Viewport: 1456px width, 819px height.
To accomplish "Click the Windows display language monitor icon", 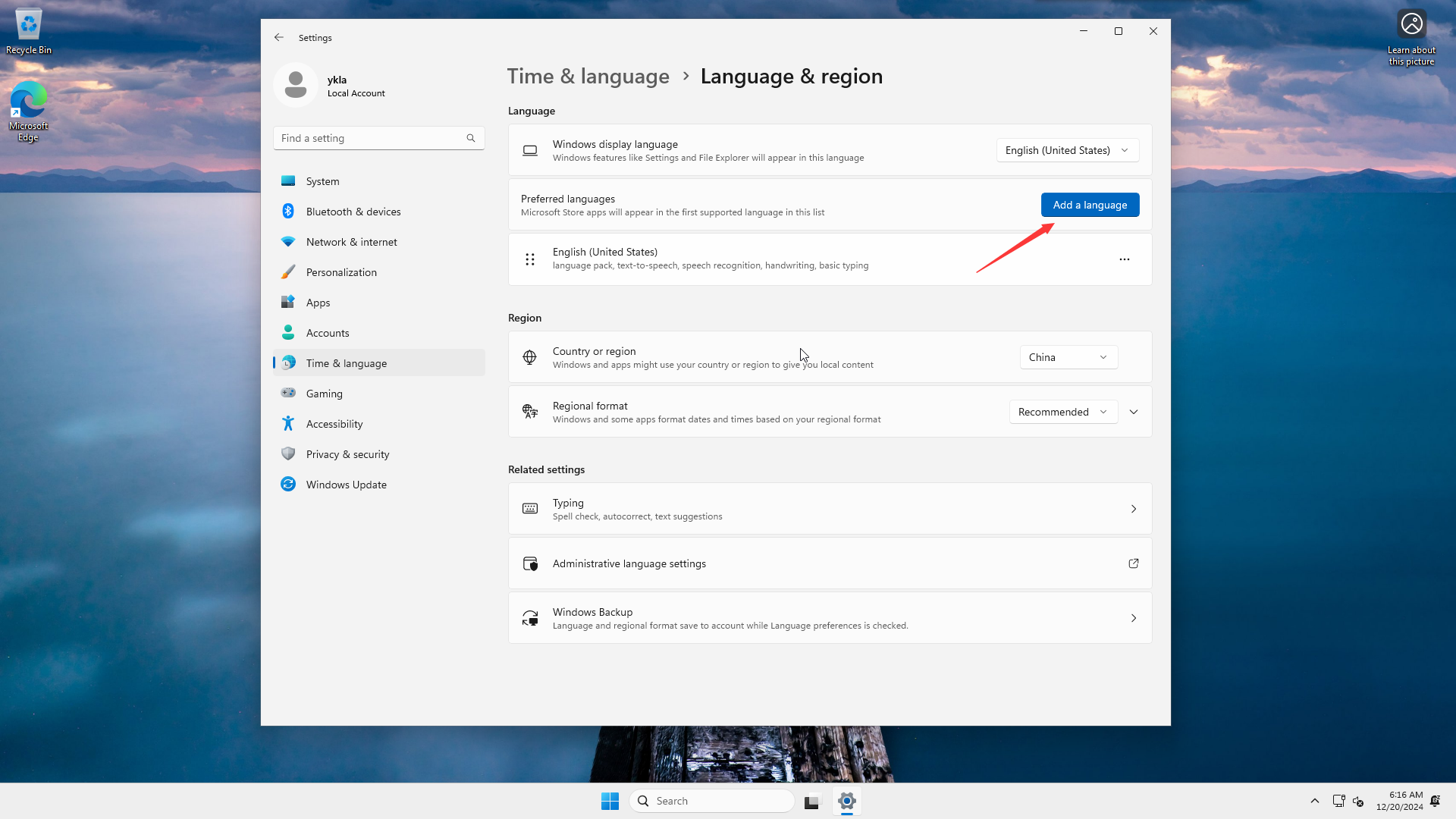I will [x=530, y=151].
